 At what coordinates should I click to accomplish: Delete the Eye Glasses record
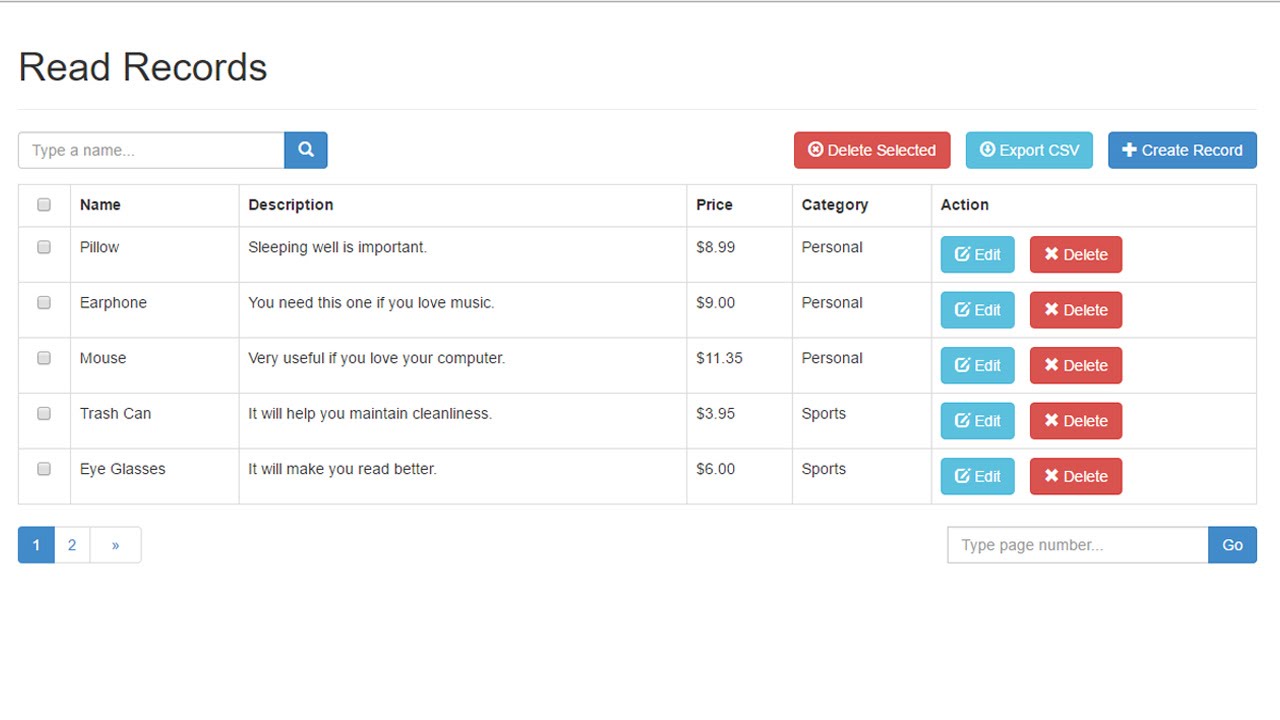click(x=1076, y=476)
